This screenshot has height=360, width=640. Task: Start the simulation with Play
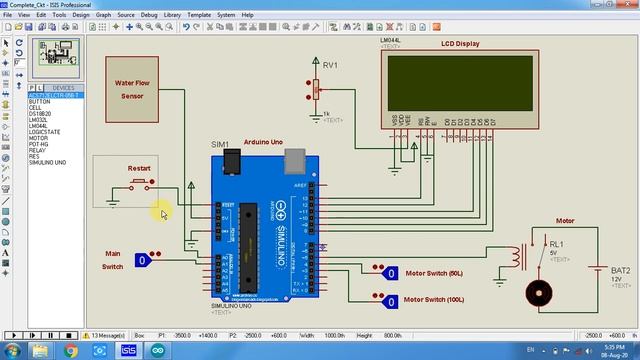[13, 336]
